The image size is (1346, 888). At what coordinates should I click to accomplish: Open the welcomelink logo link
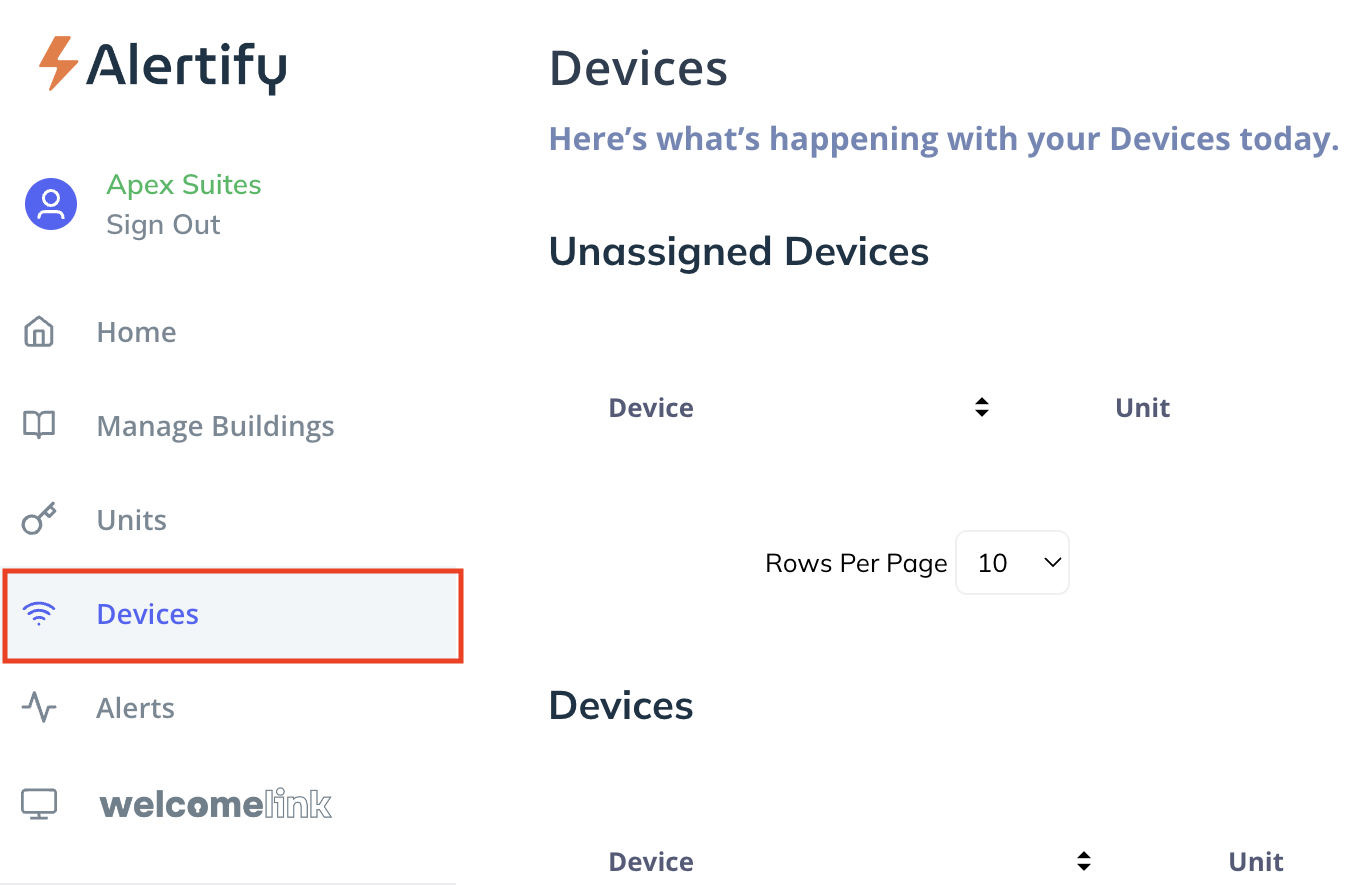pos(216,804)
